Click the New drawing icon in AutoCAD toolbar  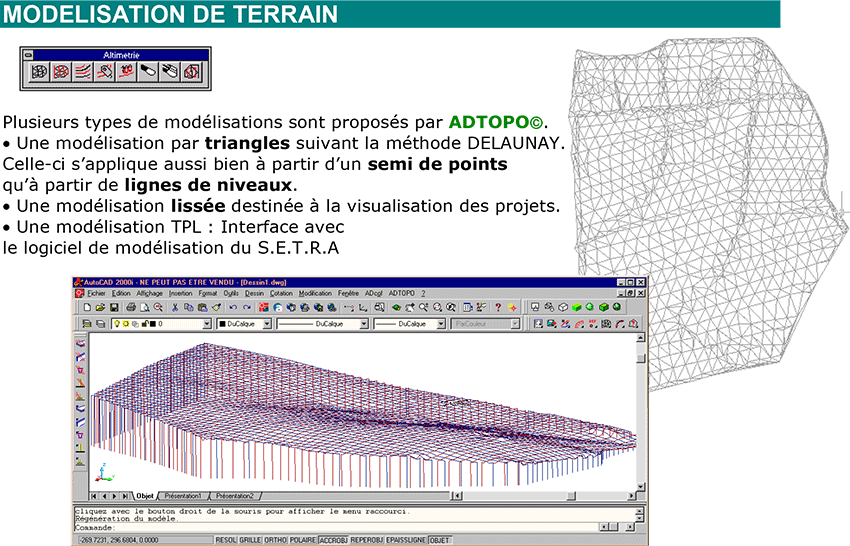point(87,307)
